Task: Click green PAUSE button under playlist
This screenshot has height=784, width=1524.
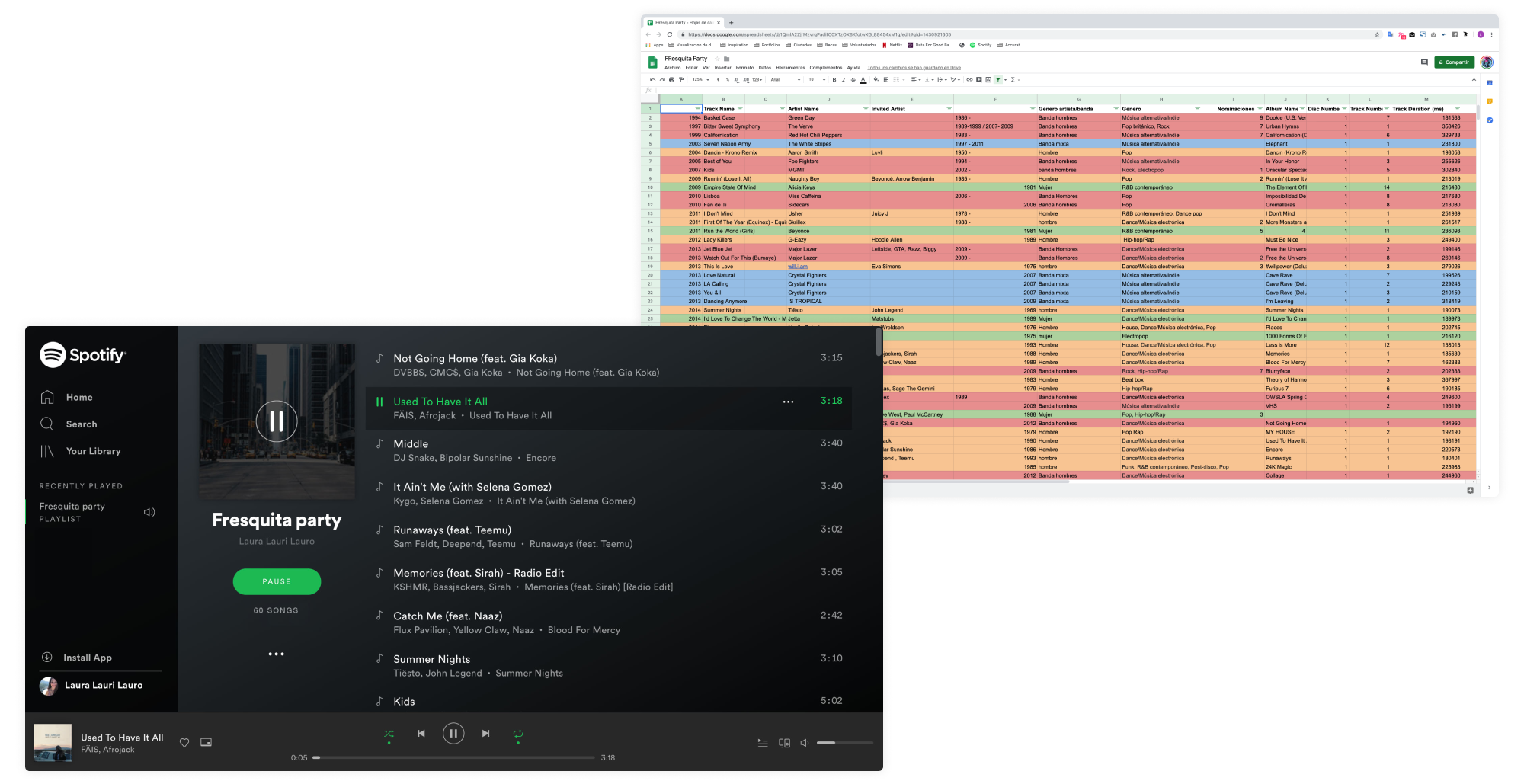Action: [277, 581]
